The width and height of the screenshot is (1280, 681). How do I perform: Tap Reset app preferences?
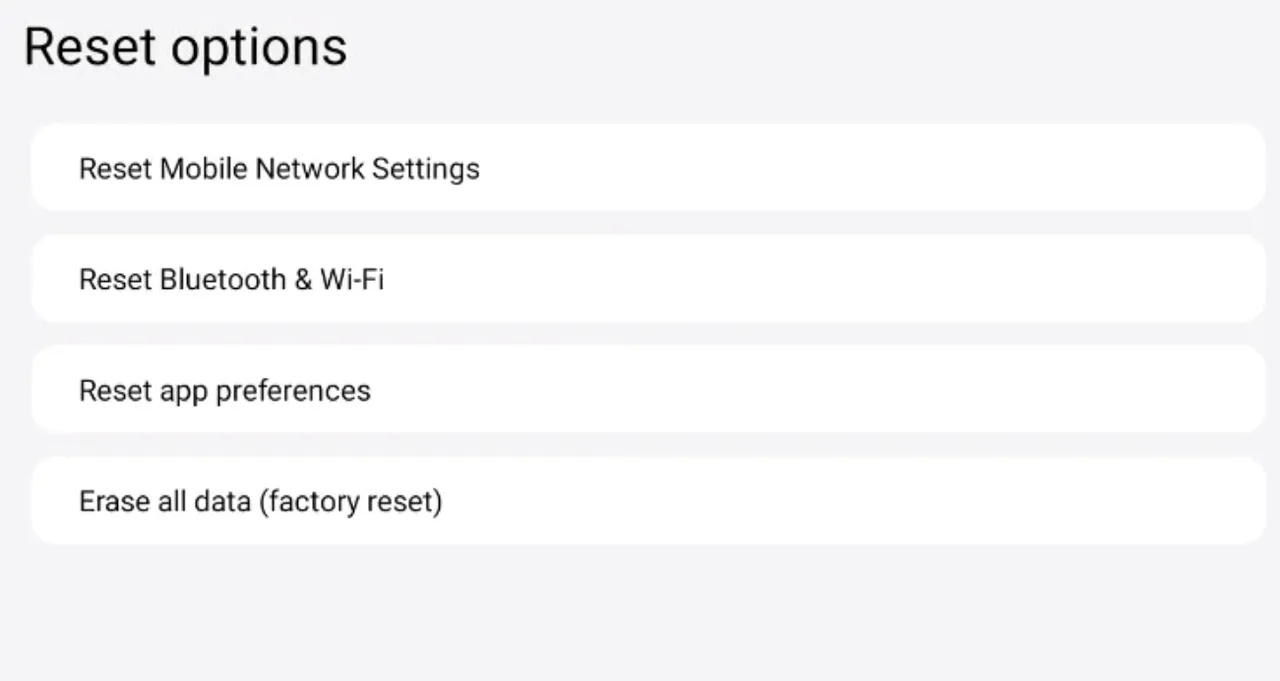click(647, 390)
